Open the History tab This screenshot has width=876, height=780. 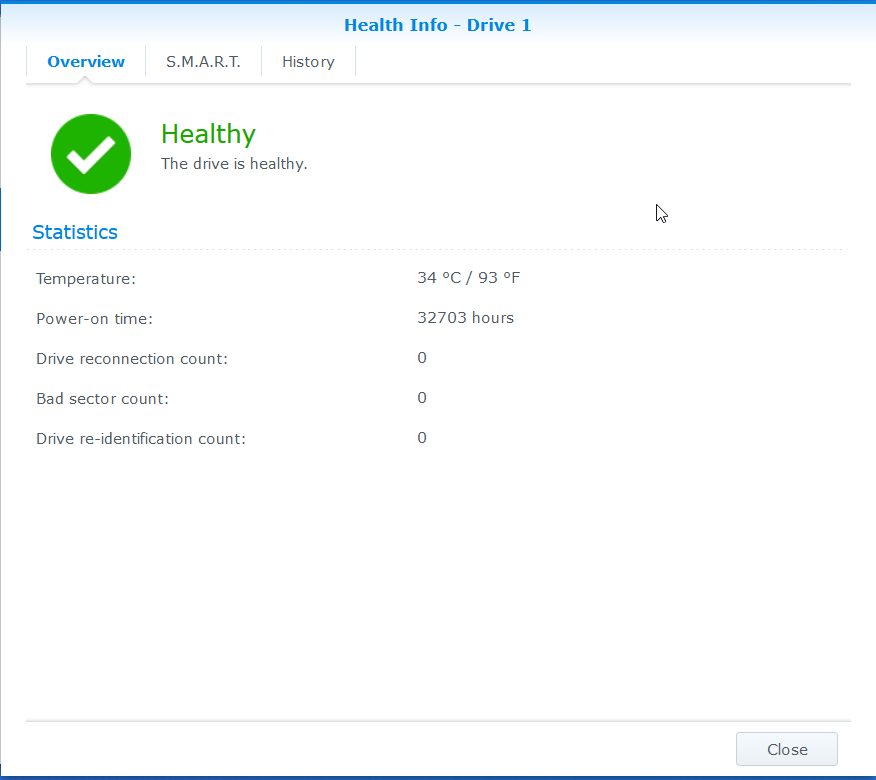pyautogui.click(x=308, y=61)
